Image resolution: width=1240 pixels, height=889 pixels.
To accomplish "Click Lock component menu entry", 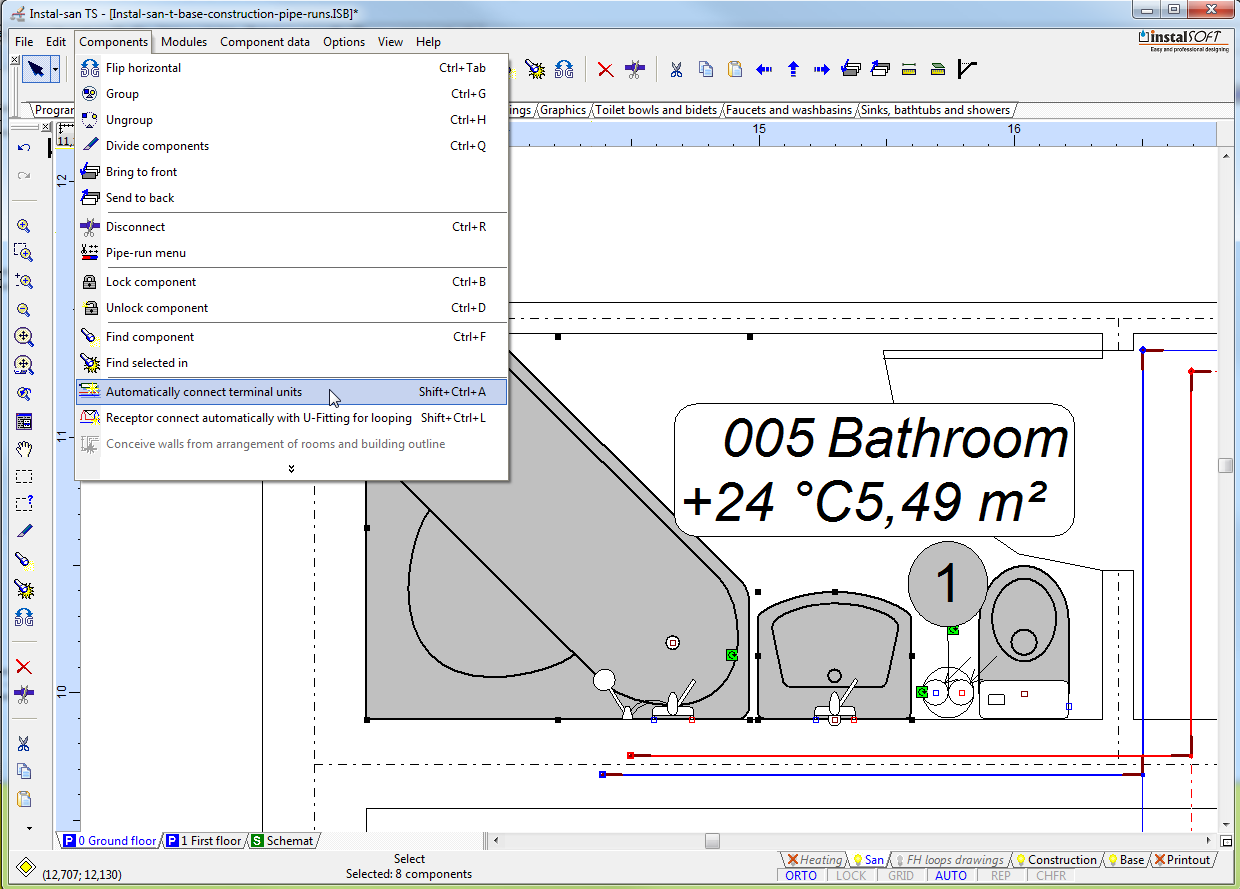I will click(x=291, y=282).
